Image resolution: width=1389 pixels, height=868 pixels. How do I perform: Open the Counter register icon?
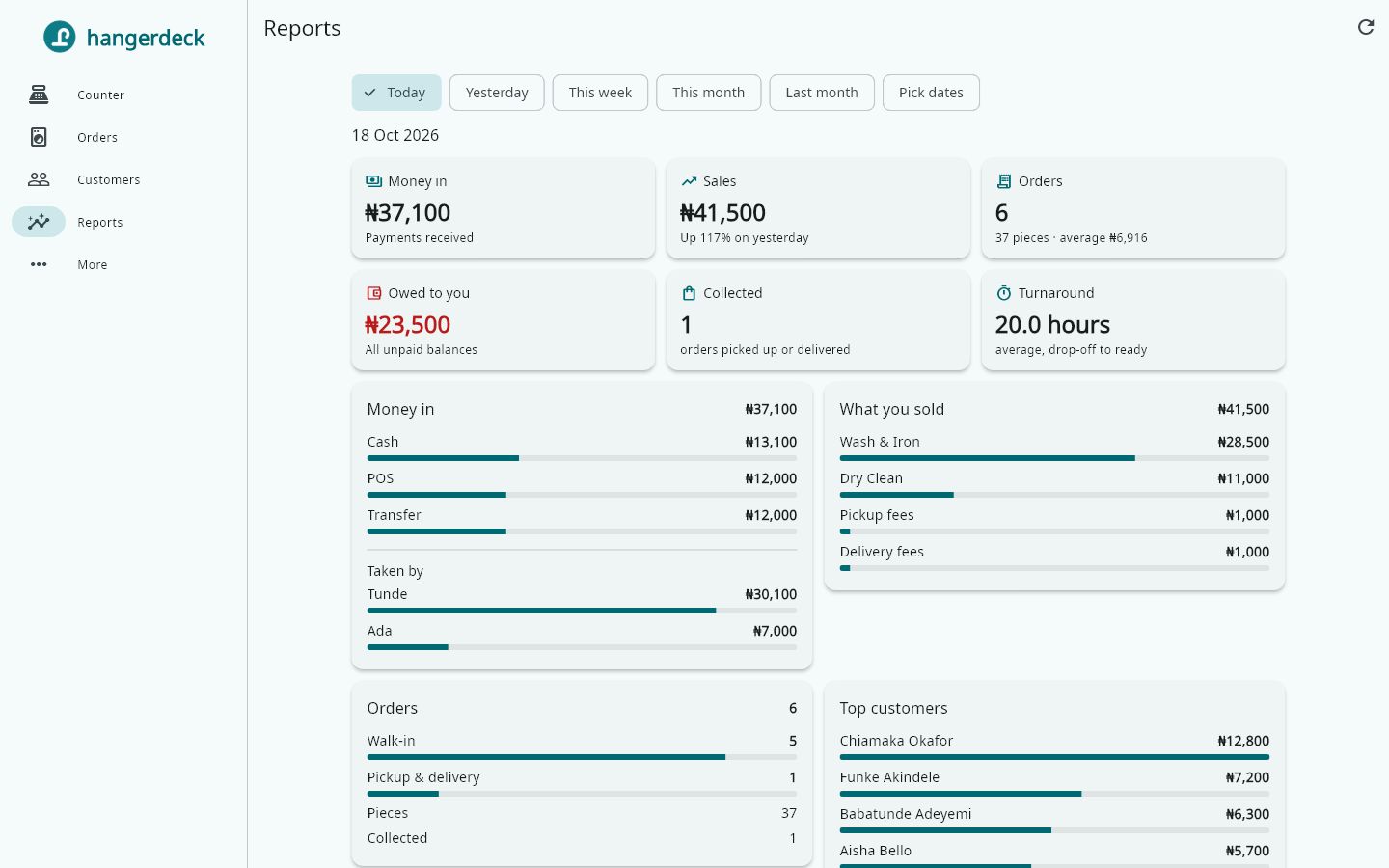click(x=39, y=95)
